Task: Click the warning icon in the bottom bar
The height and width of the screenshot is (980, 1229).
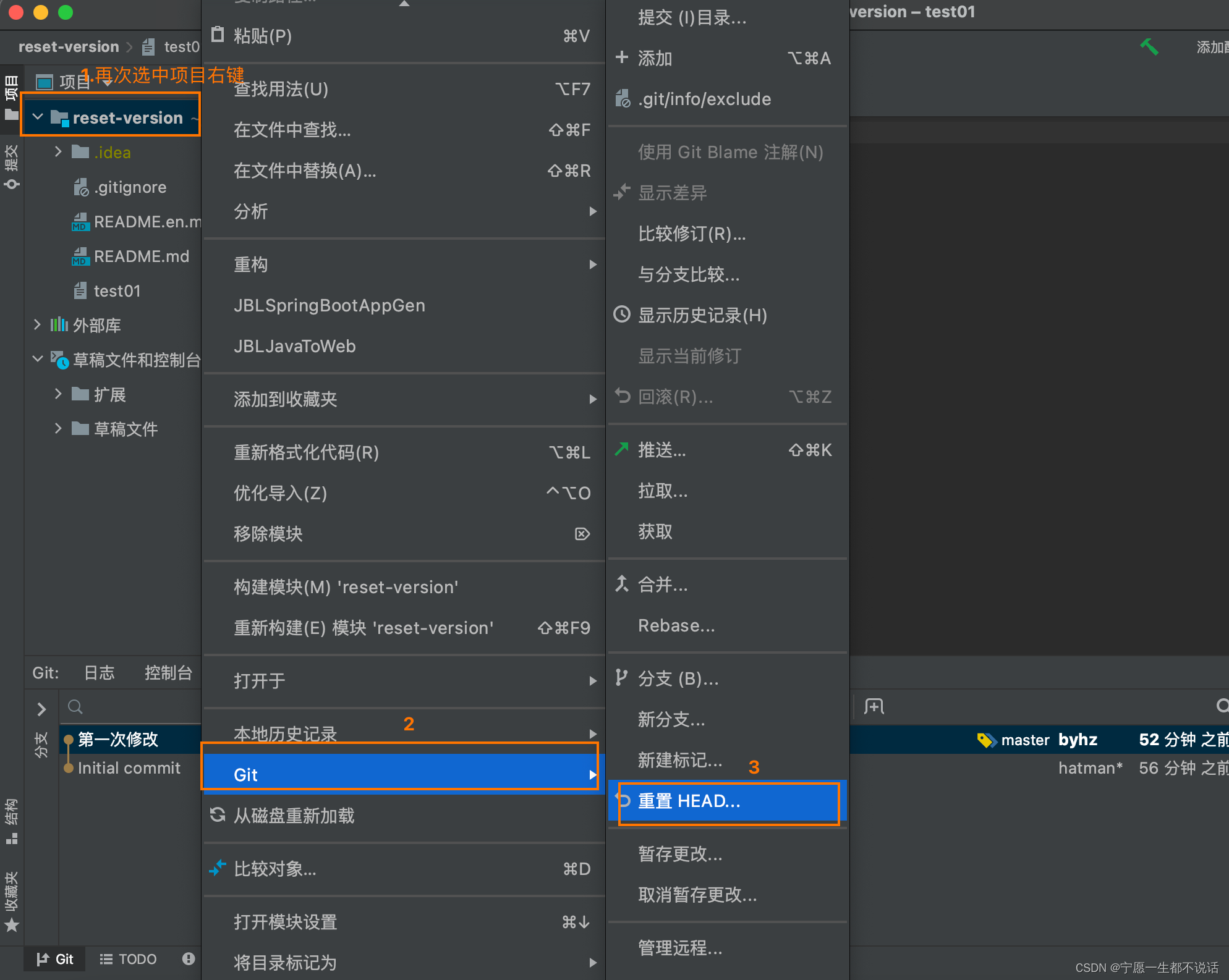Action: click(189, 958)
